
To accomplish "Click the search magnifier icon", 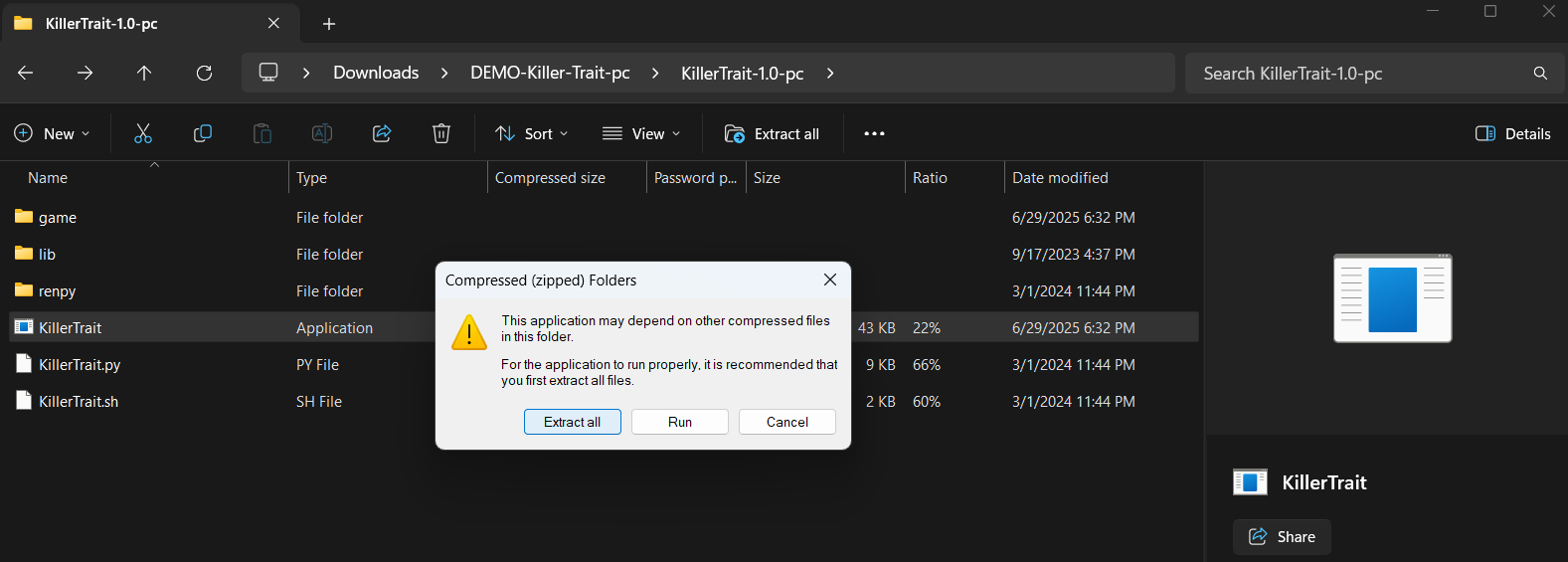I will click(x=1540, y=74).
